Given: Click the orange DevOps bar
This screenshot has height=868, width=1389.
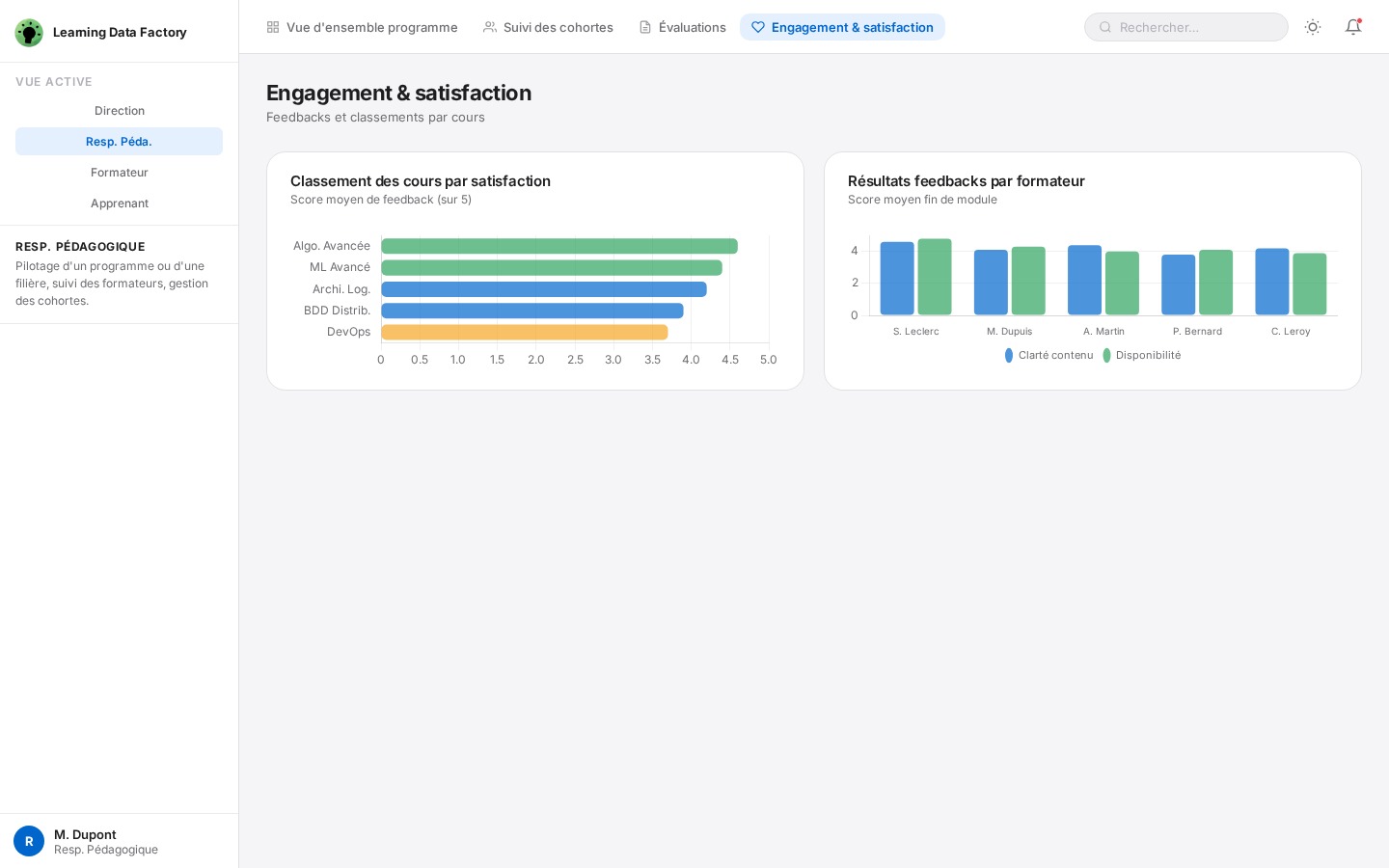Looking at the screenshot, I should [x=524, y=332].
